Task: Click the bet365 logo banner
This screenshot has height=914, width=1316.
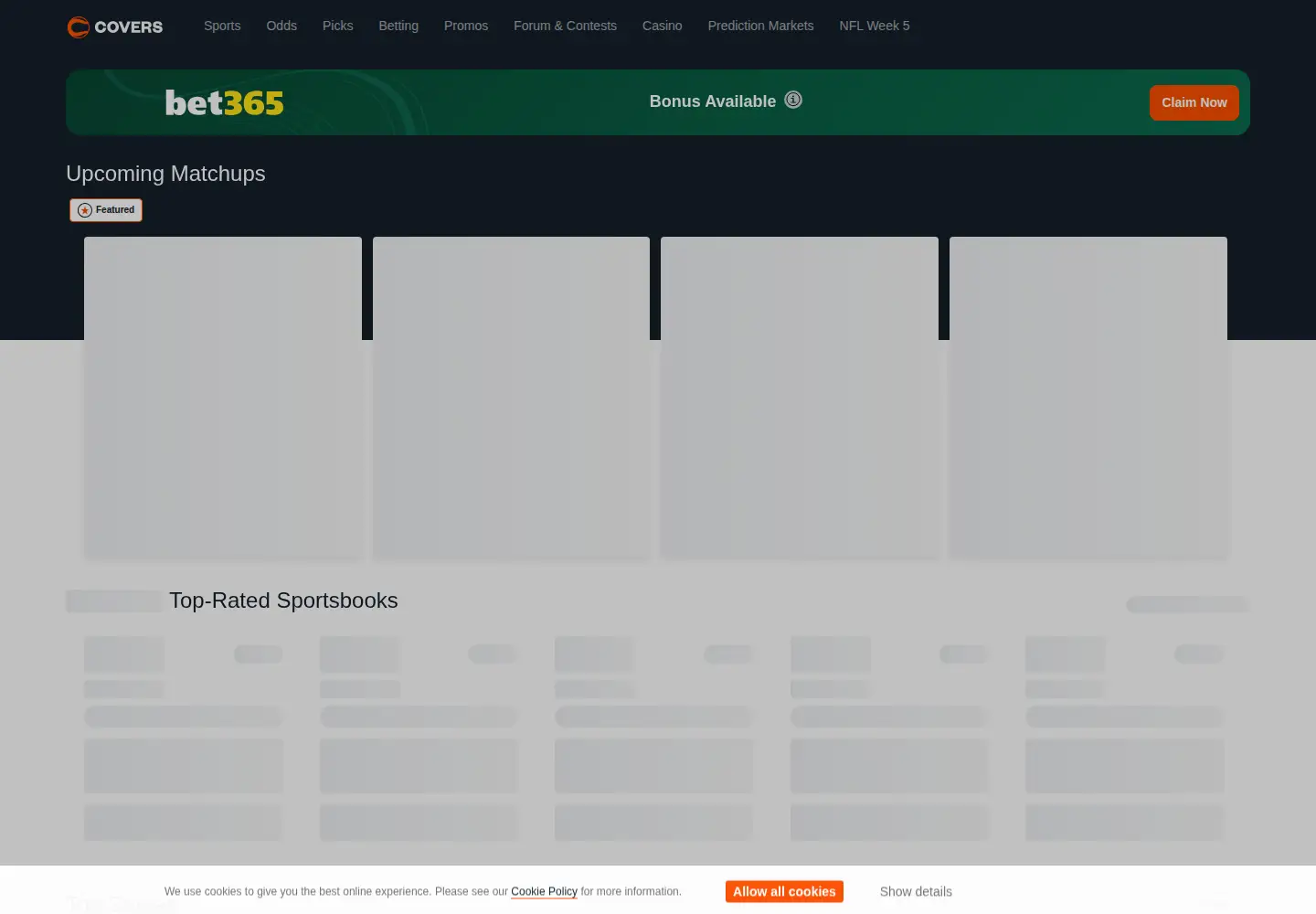Action: click(224, 102)
